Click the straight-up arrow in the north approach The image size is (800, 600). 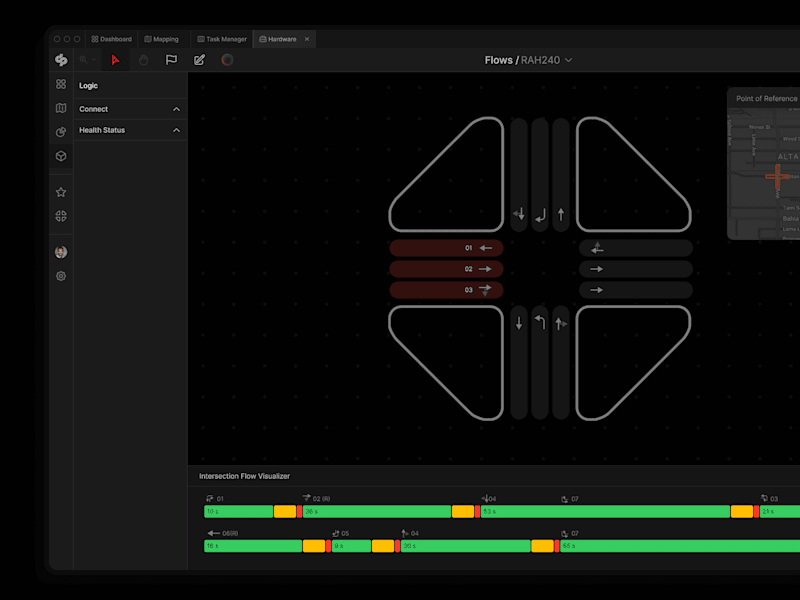pos(561,214)
